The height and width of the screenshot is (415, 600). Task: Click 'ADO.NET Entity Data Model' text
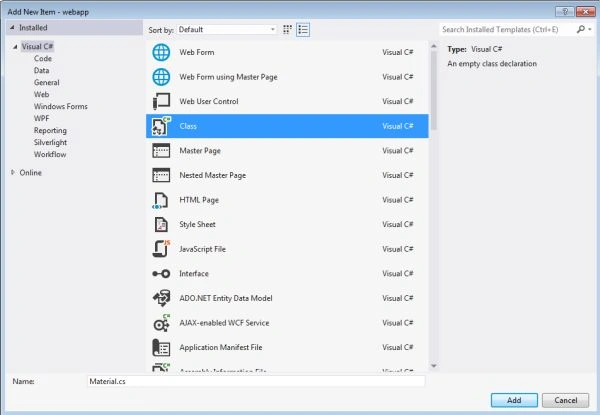pos(226,298)
